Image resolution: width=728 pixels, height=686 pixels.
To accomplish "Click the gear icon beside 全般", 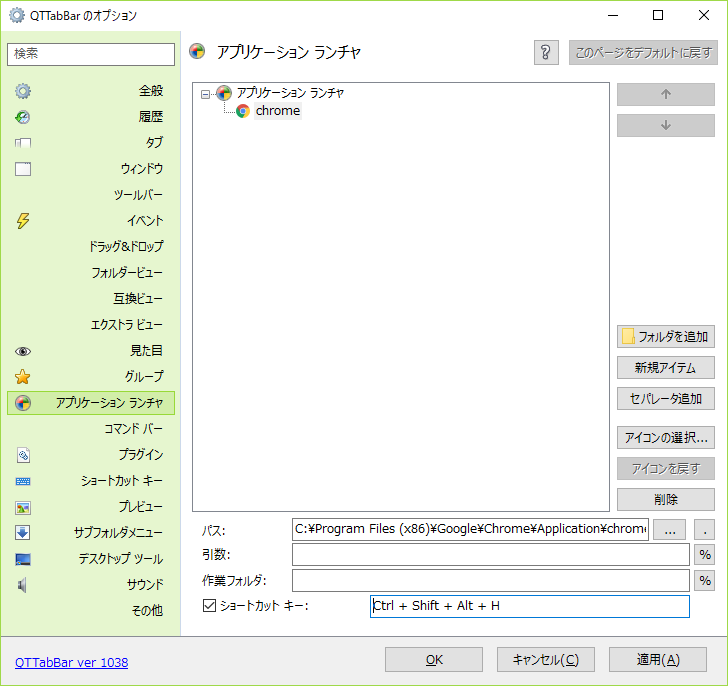I will pos(23,91).
